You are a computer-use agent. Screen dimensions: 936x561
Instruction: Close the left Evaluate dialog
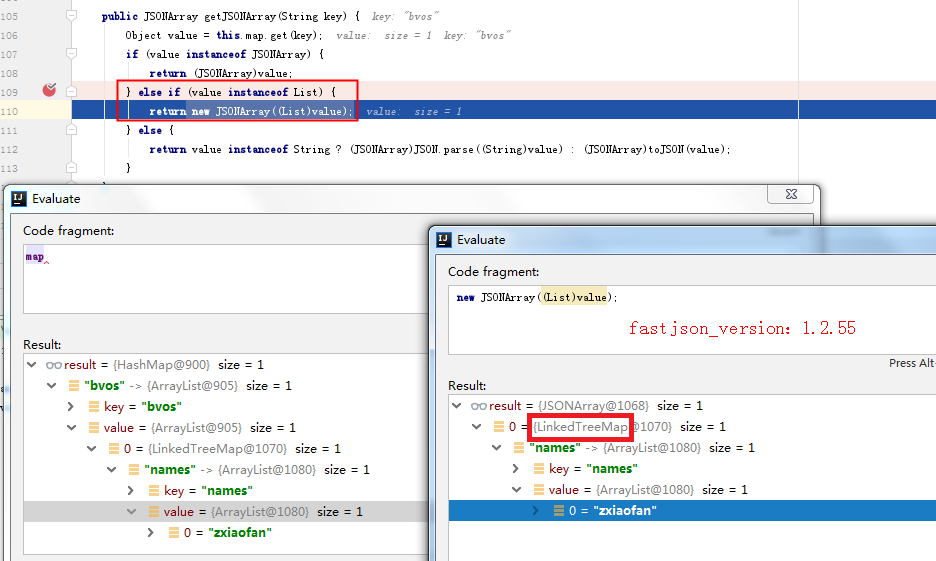coord(792,195)
